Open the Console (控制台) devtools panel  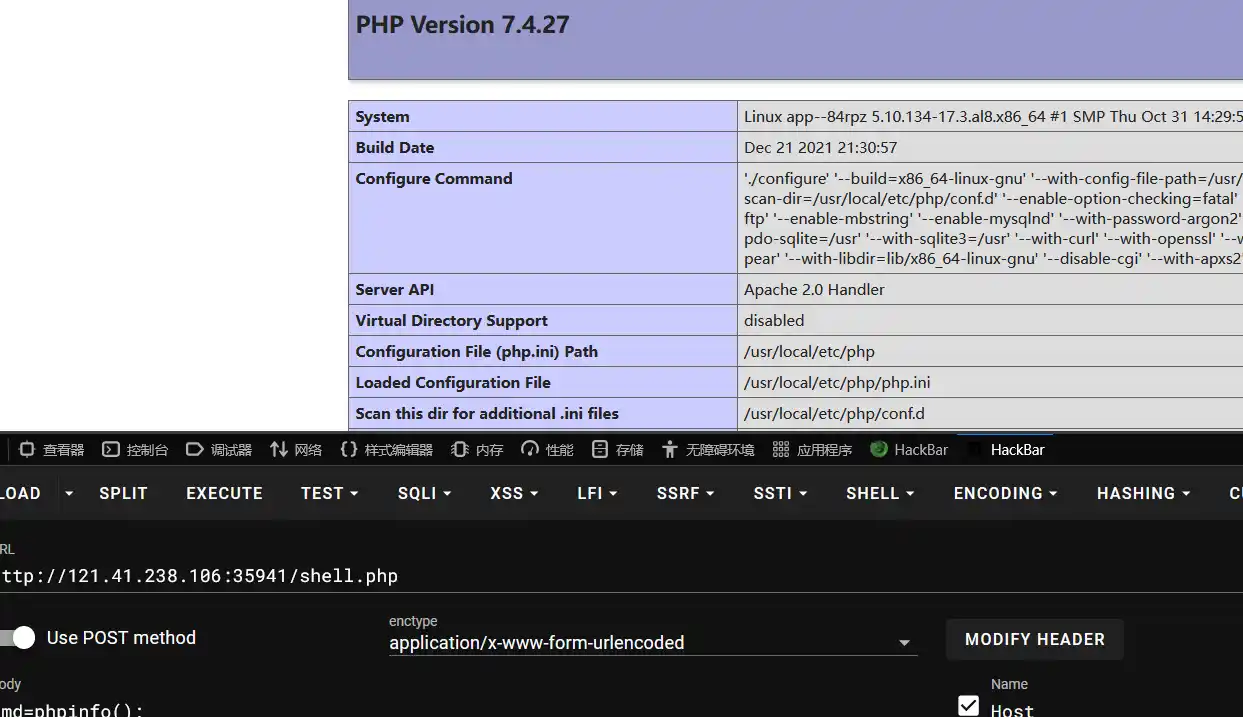[x=136, y=450]
